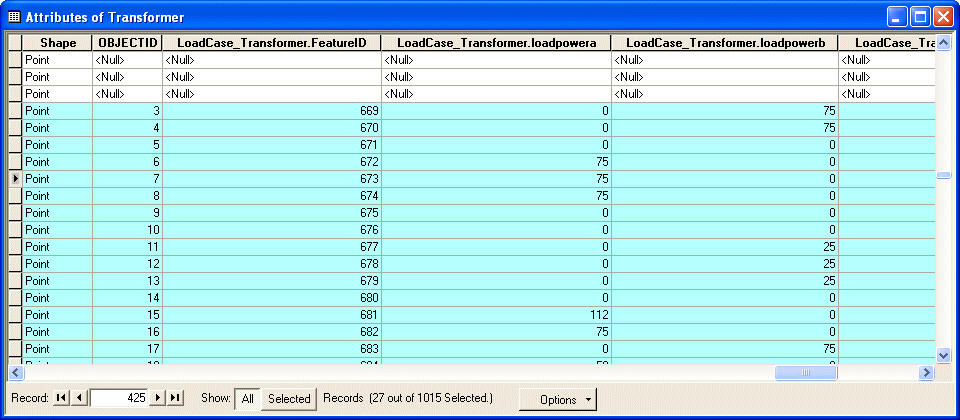The image size is (960, 420).
Task: Show All records
Action: coord(246,398)
